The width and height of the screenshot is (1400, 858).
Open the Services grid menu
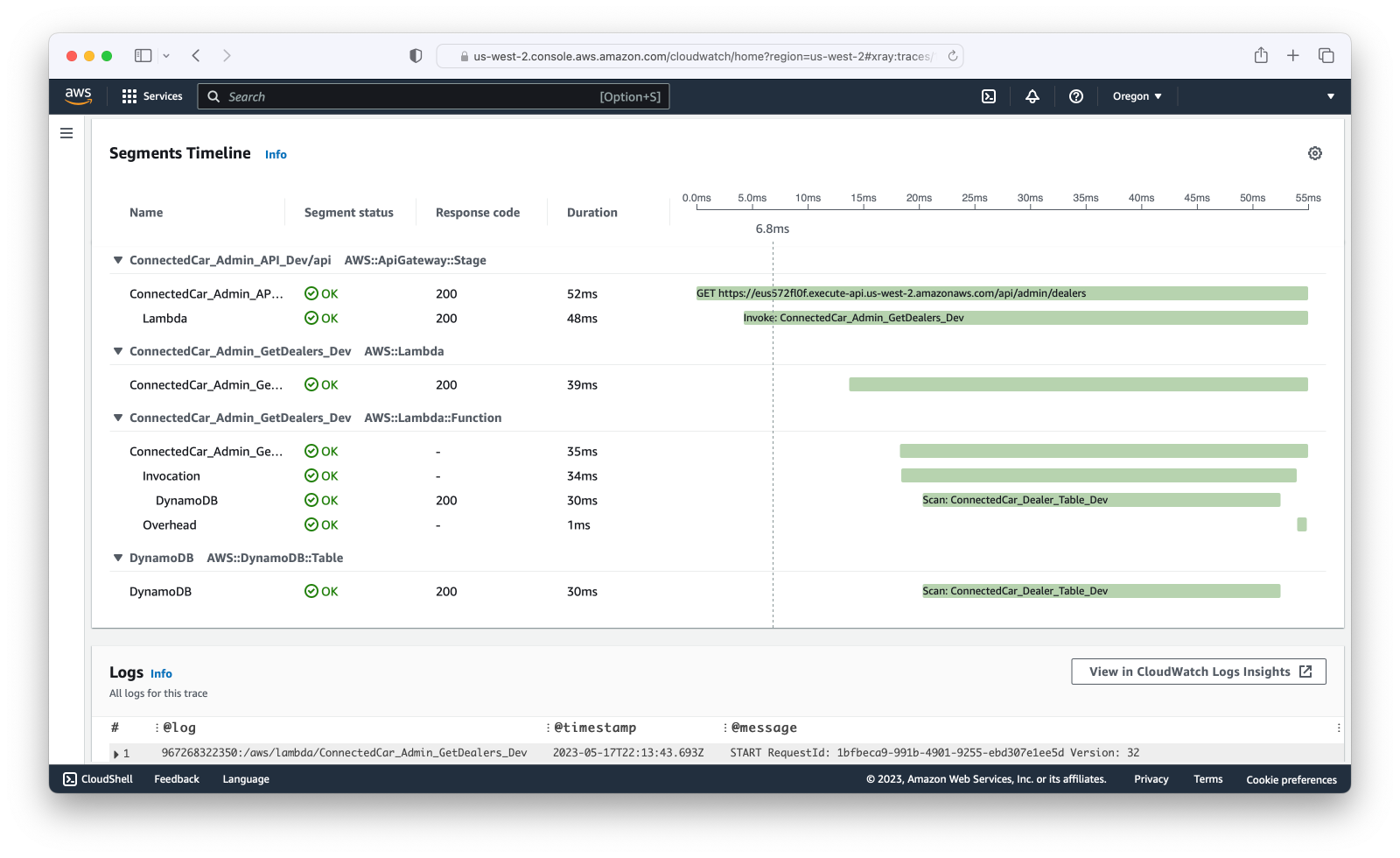152,96
